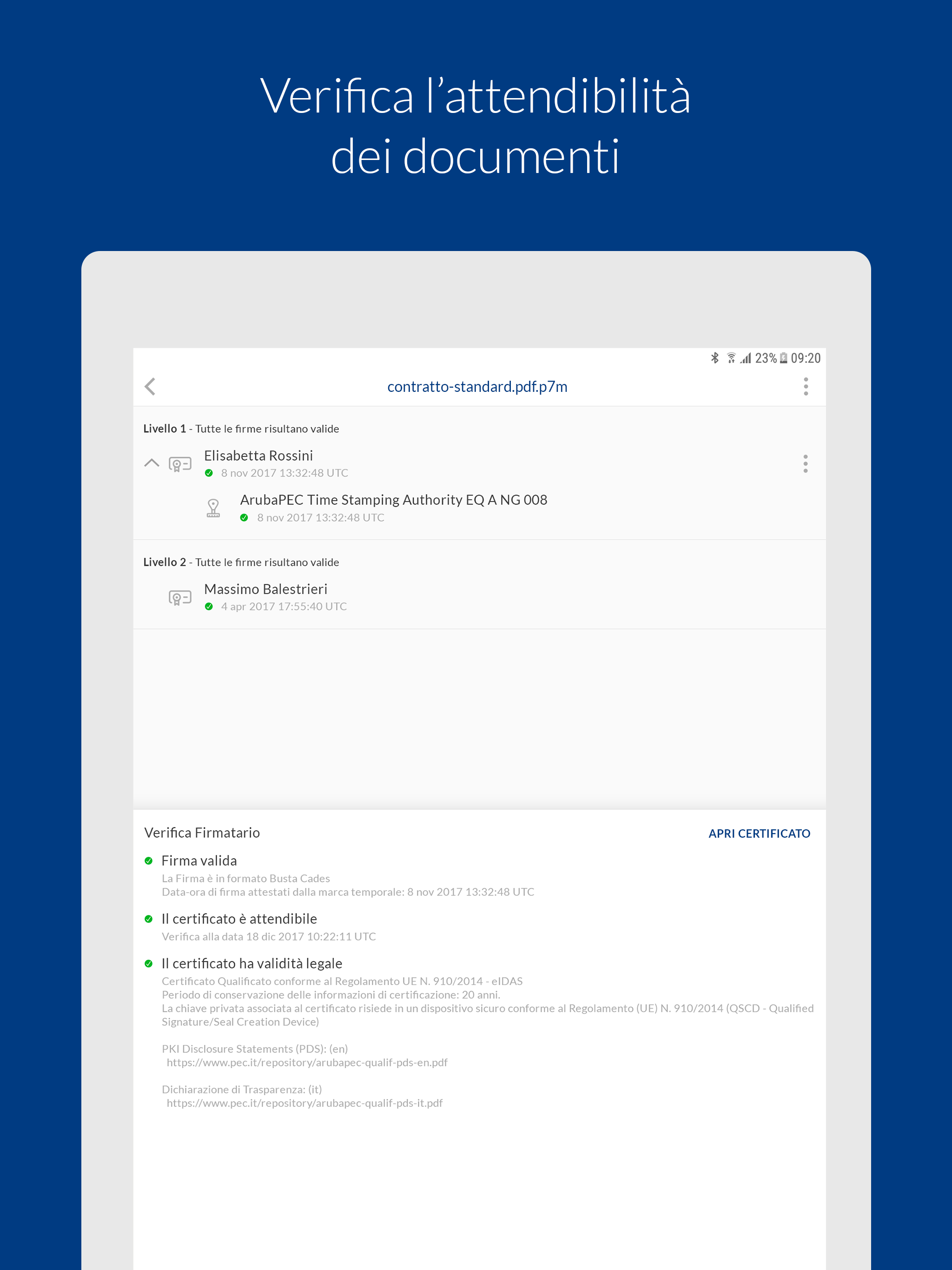The height and width of the screenshot is (1270, 952).
Task: Open the certificate via APRI CERTIFICATO
Action: click(x=759, y=833)
